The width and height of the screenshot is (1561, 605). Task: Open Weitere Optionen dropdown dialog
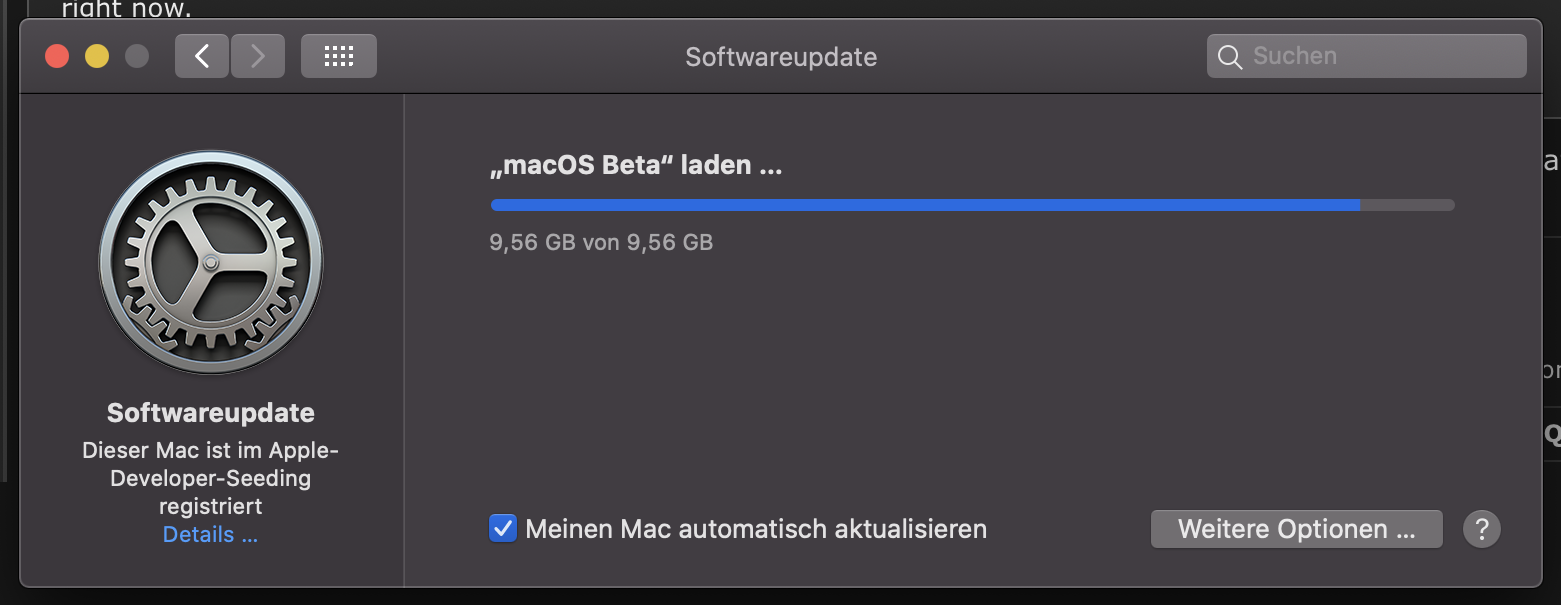(1296, 529)
